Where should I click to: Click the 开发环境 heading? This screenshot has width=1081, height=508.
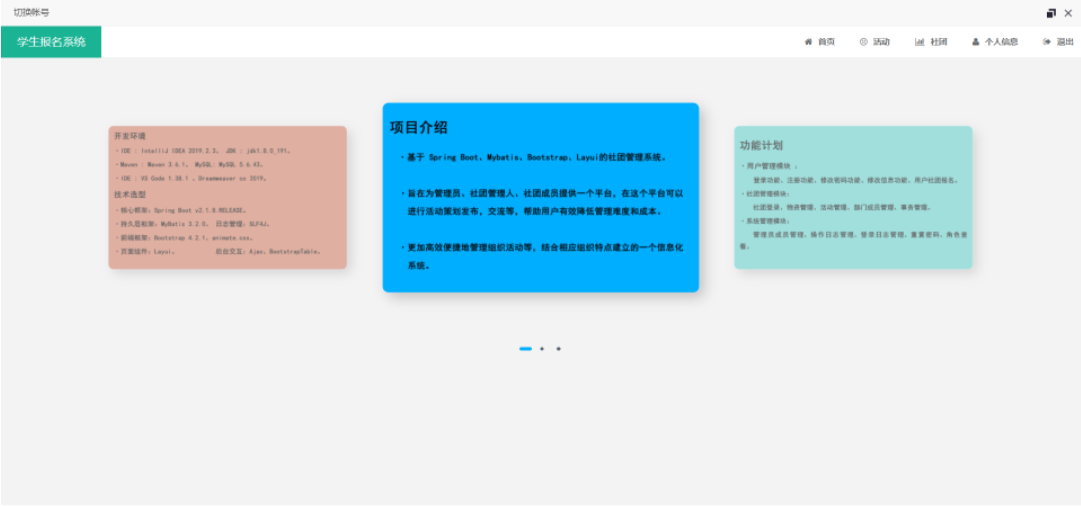[130, 136]
